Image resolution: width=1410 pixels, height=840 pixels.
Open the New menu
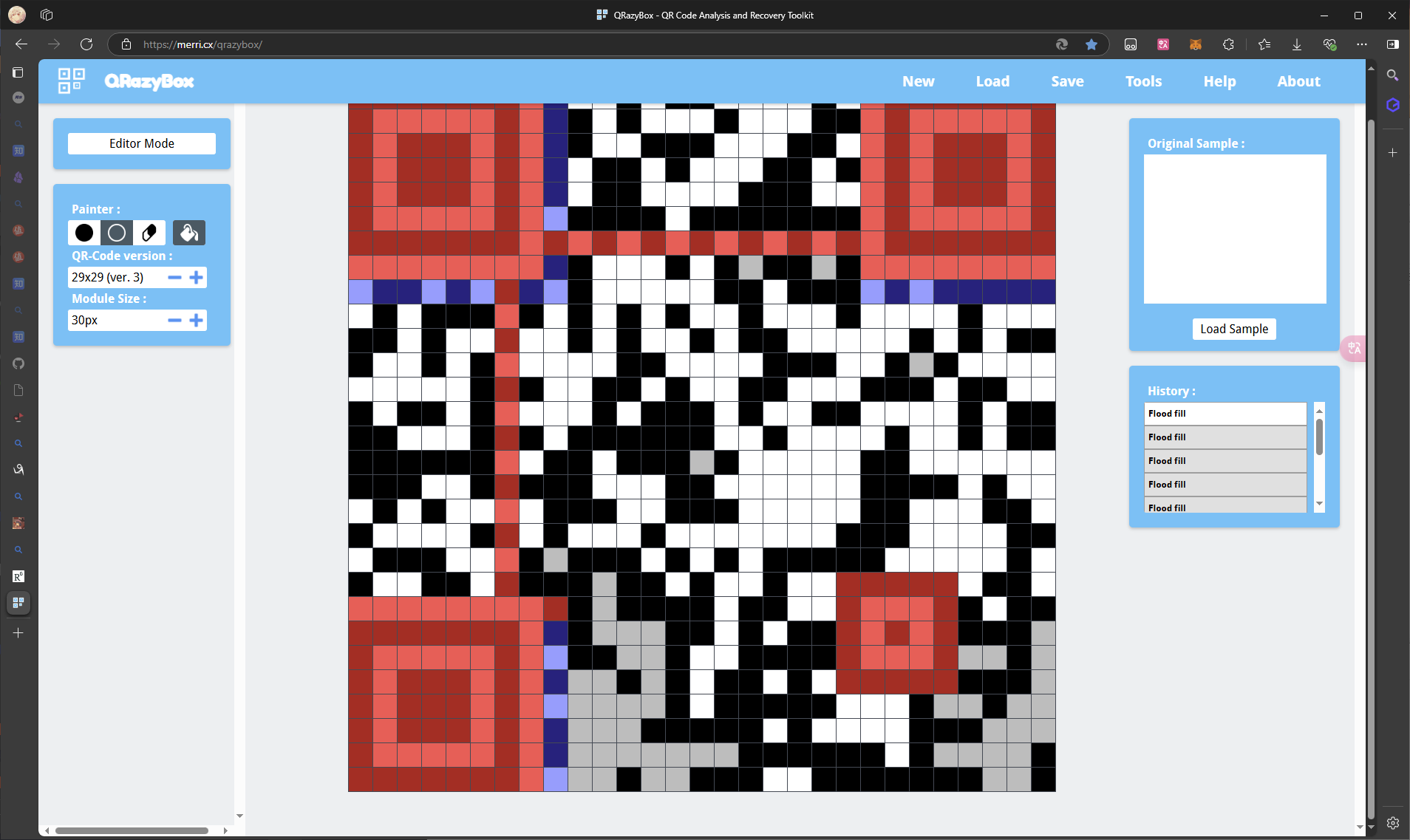click(919, 81)
